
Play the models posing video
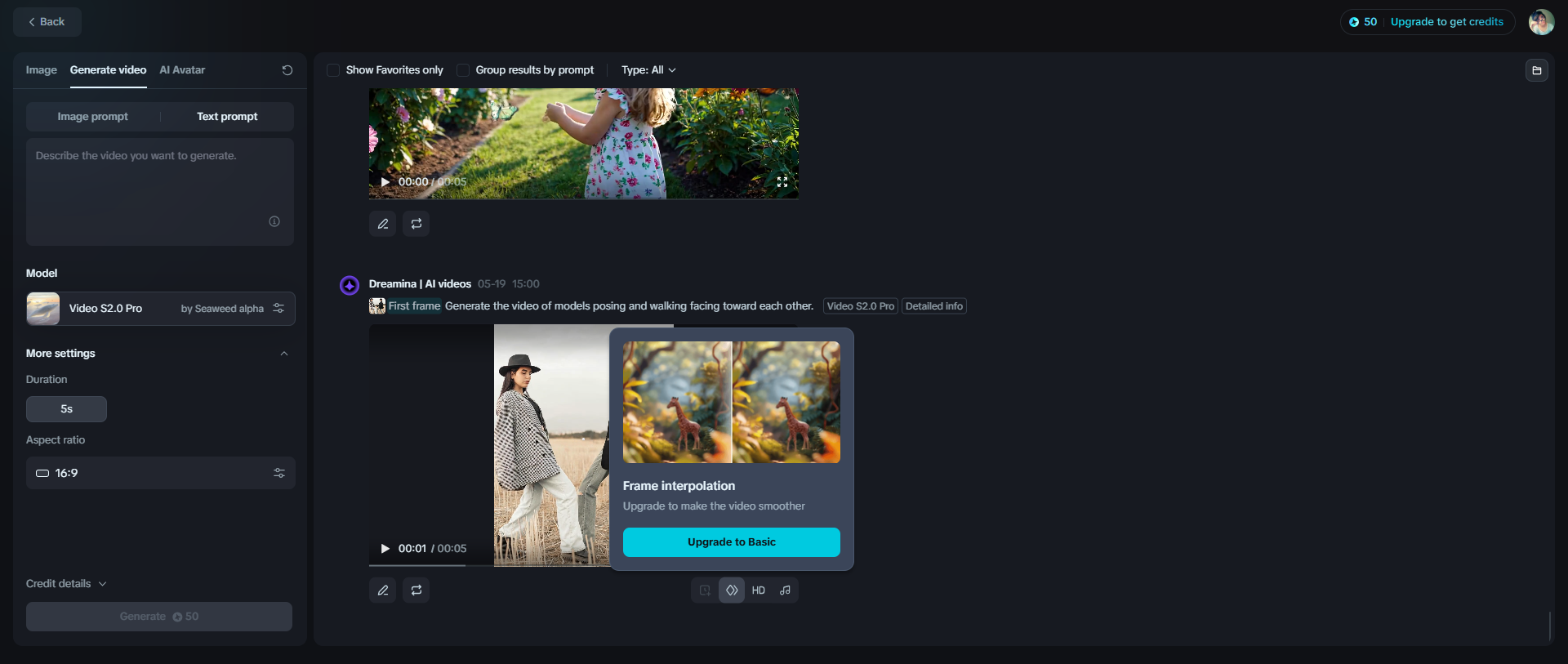click(385, 549)
